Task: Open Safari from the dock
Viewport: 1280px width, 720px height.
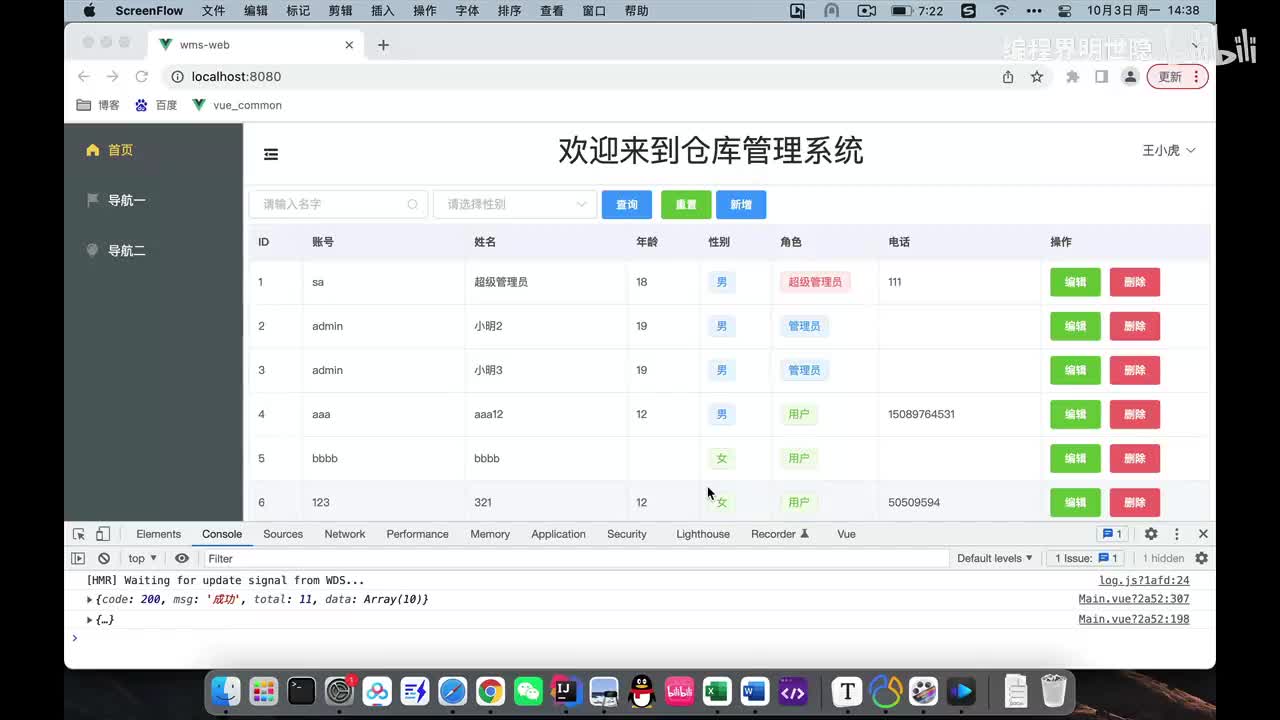Action: [x=452, y=691]
